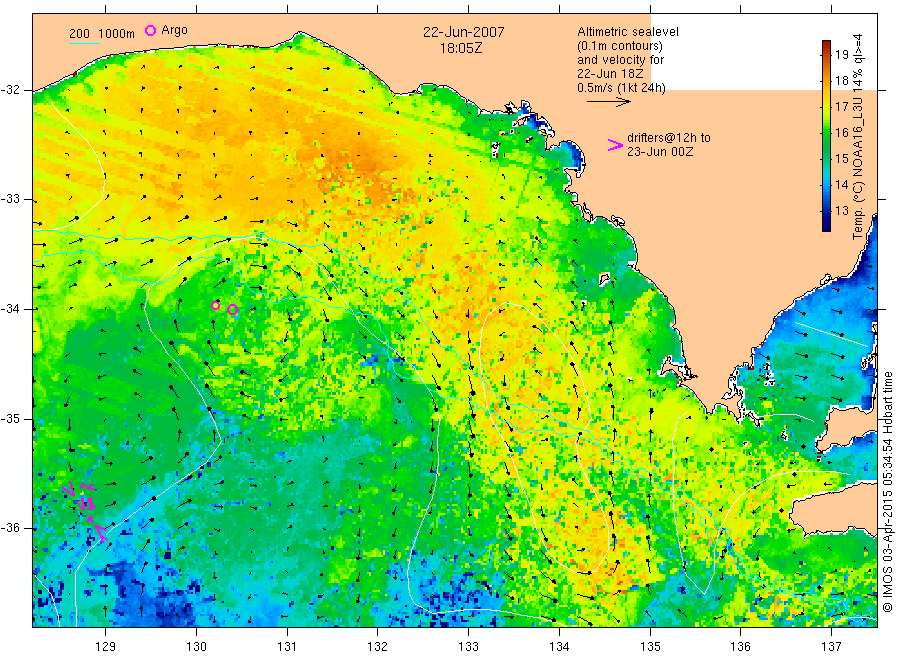Click the '0.5m/s (1kt 24h)' label
The height and width of the screenshot is (660, 900).
click(621, 88)
